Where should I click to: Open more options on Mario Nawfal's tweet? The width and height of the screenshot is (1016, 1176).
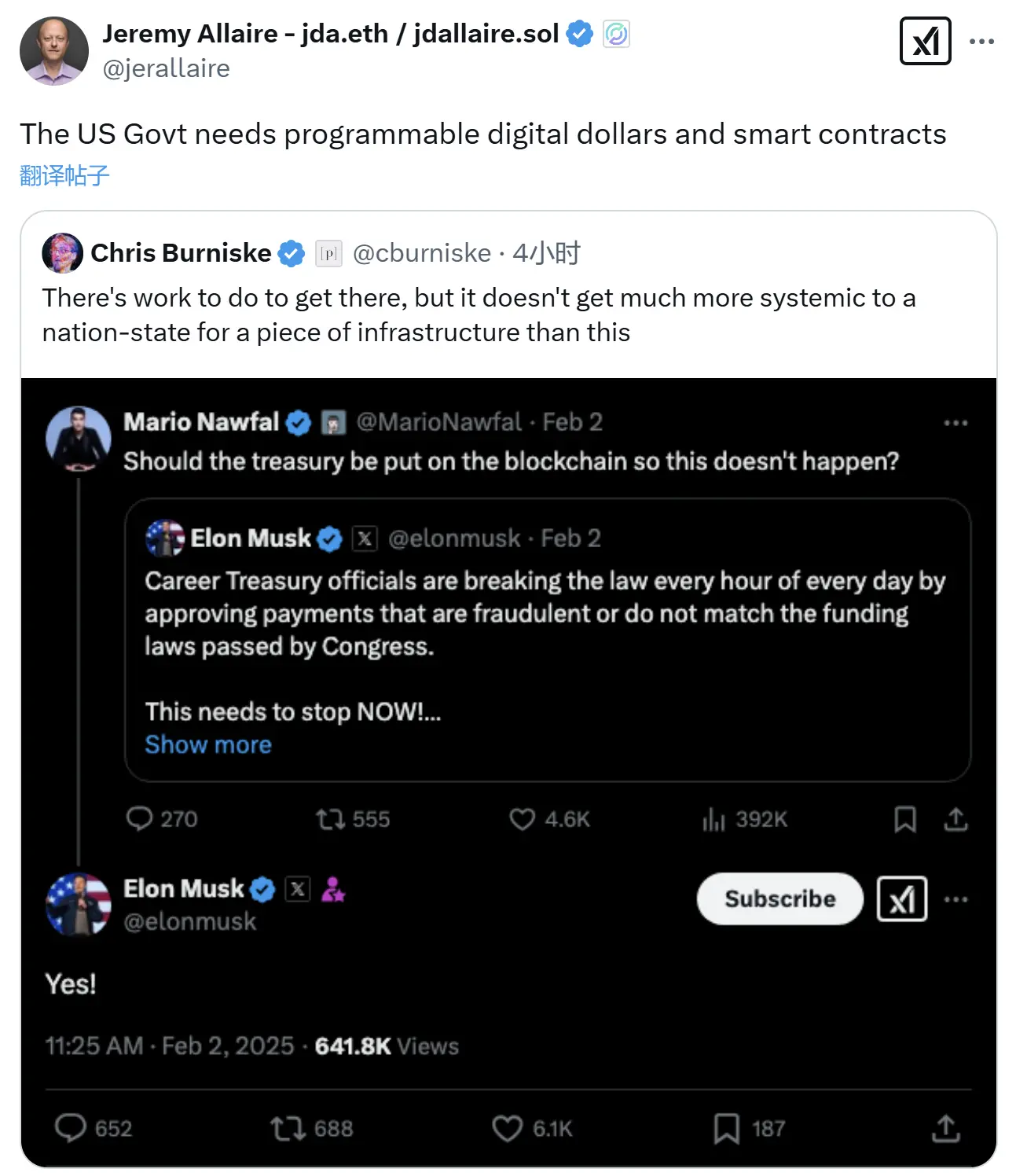[955, 422]
